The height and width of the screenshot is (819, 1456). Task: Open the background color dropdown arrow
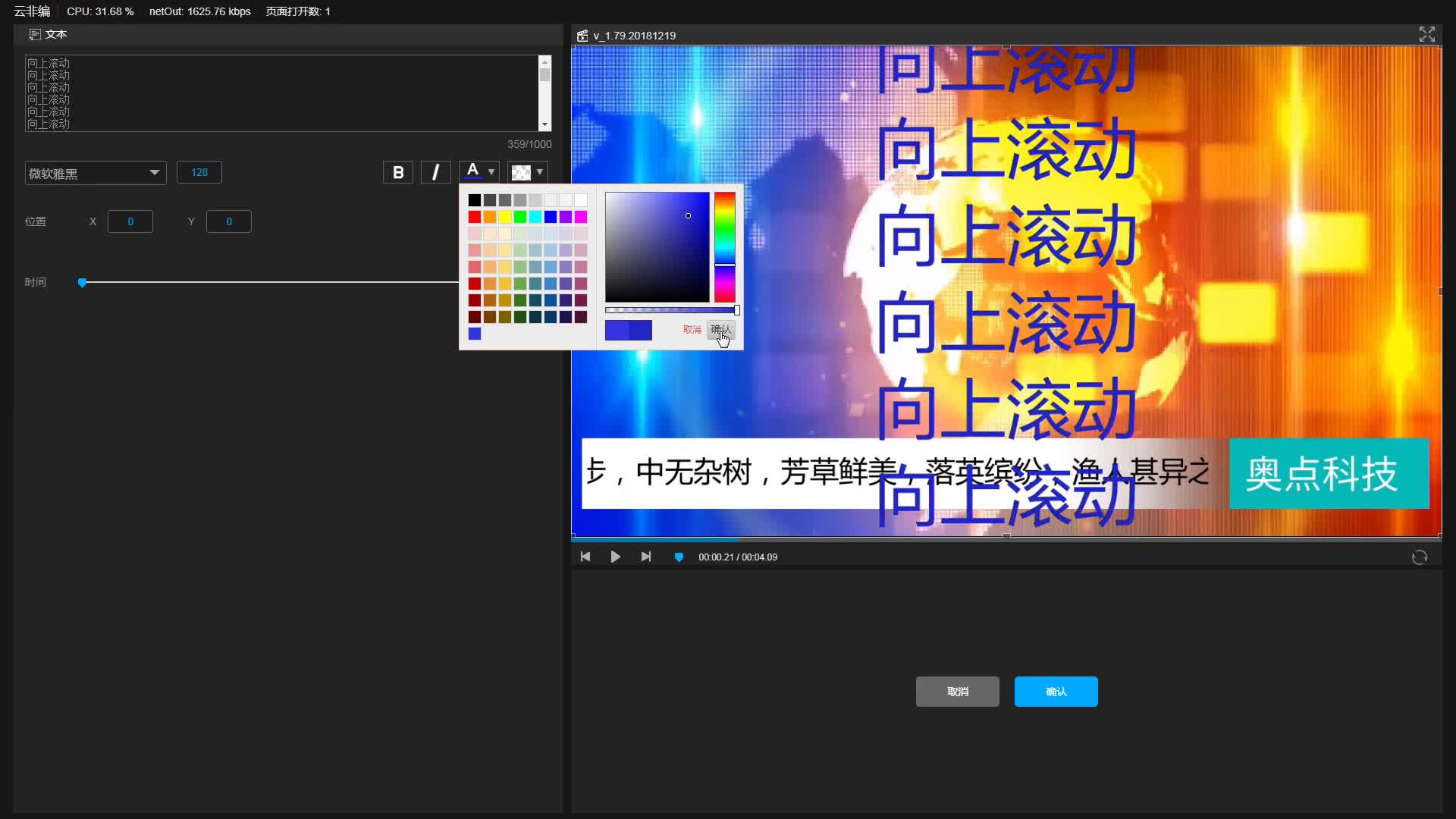[540, 172]
